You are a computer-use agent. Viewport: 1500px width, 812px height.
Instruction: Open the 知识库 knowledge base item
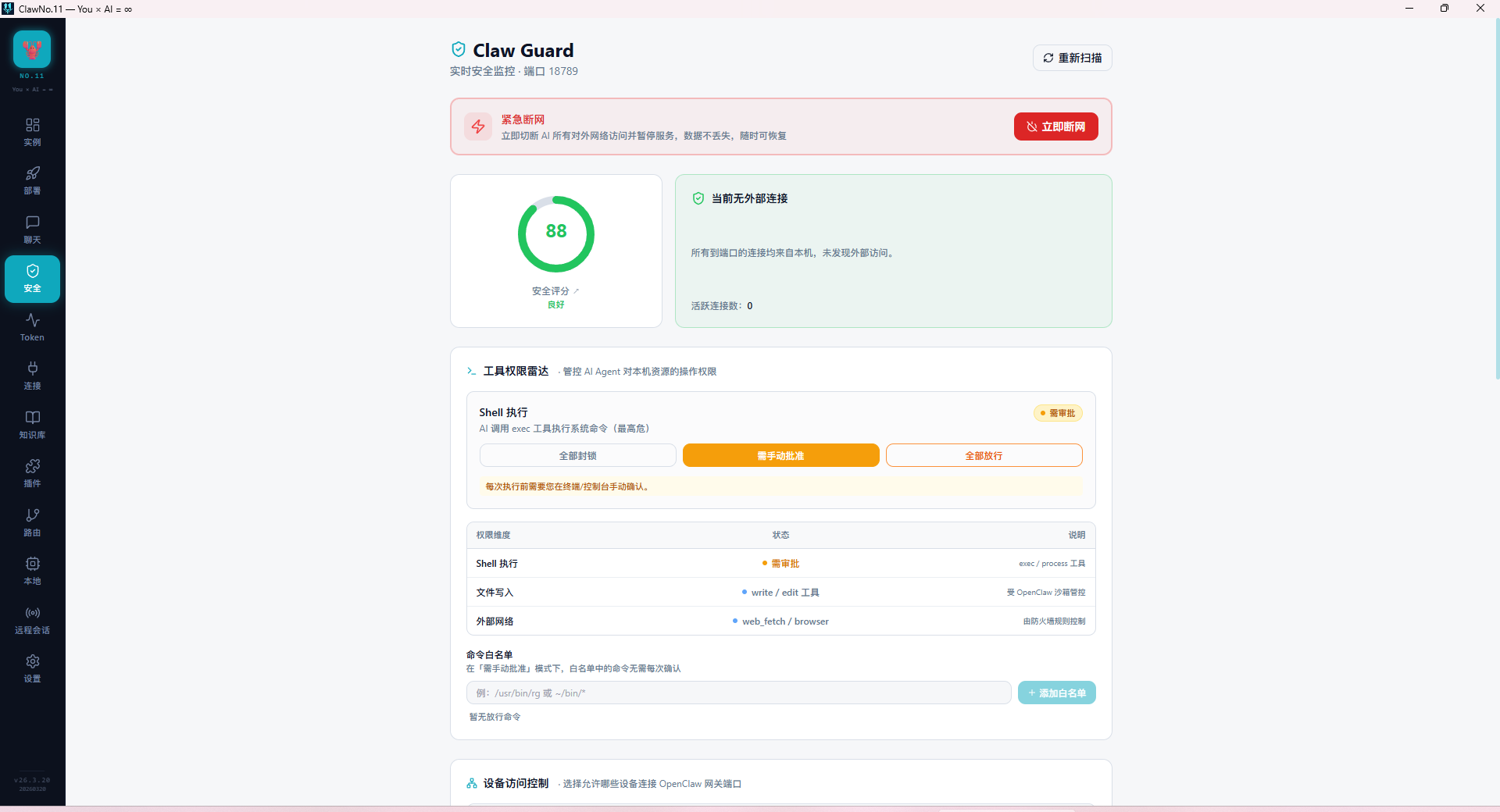[x=32, y=425]
